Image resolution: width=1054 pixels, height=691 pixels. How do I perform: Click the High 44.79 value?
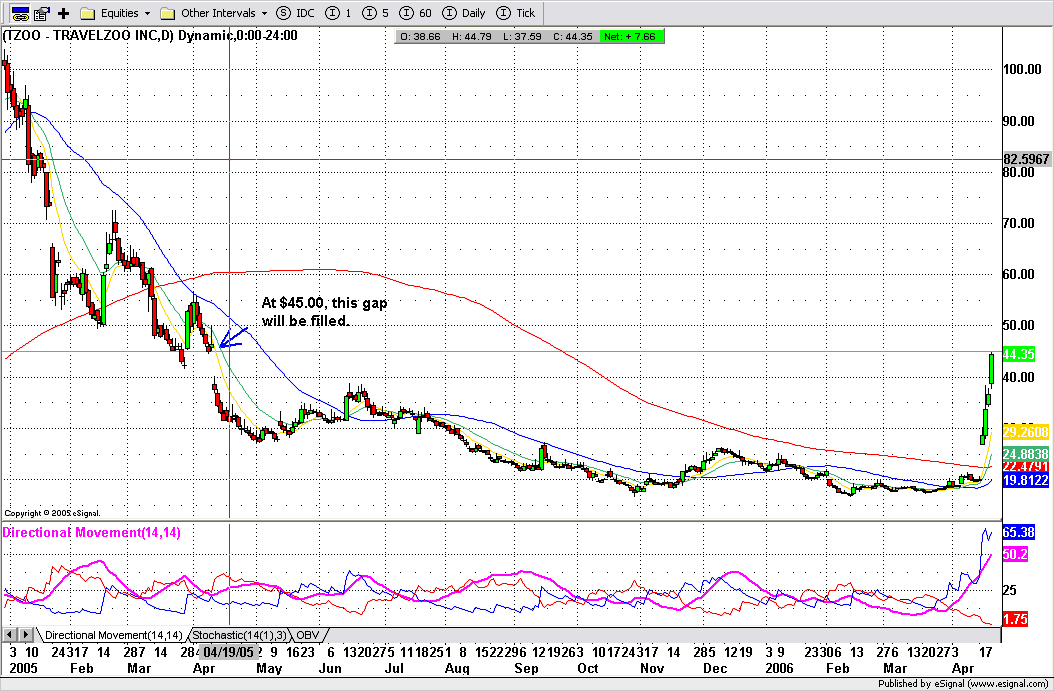tap(471, 36)
